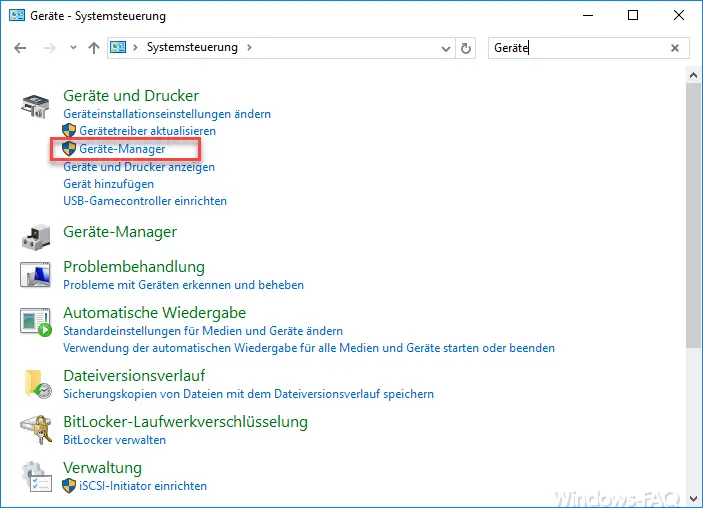Click the Geräte und Drucker printer icon
703x508 pixels.
pyautogui.click(x=35, y=106)
